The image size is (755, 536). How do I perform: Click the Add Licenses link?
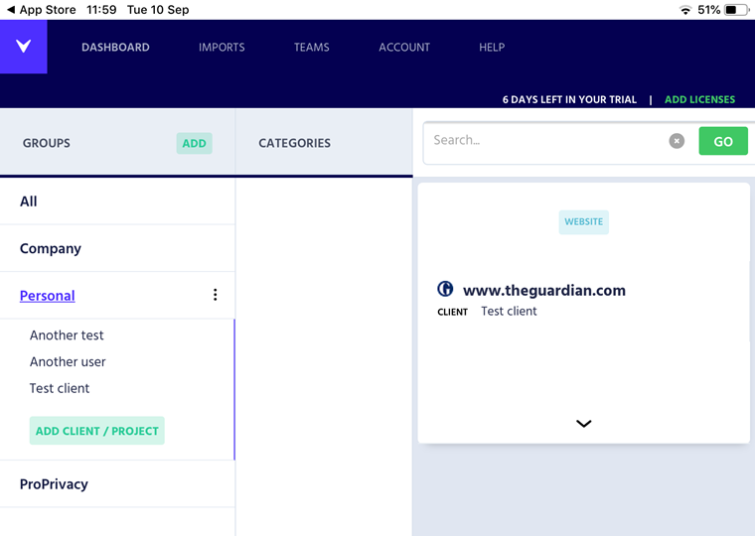(700, 100)
